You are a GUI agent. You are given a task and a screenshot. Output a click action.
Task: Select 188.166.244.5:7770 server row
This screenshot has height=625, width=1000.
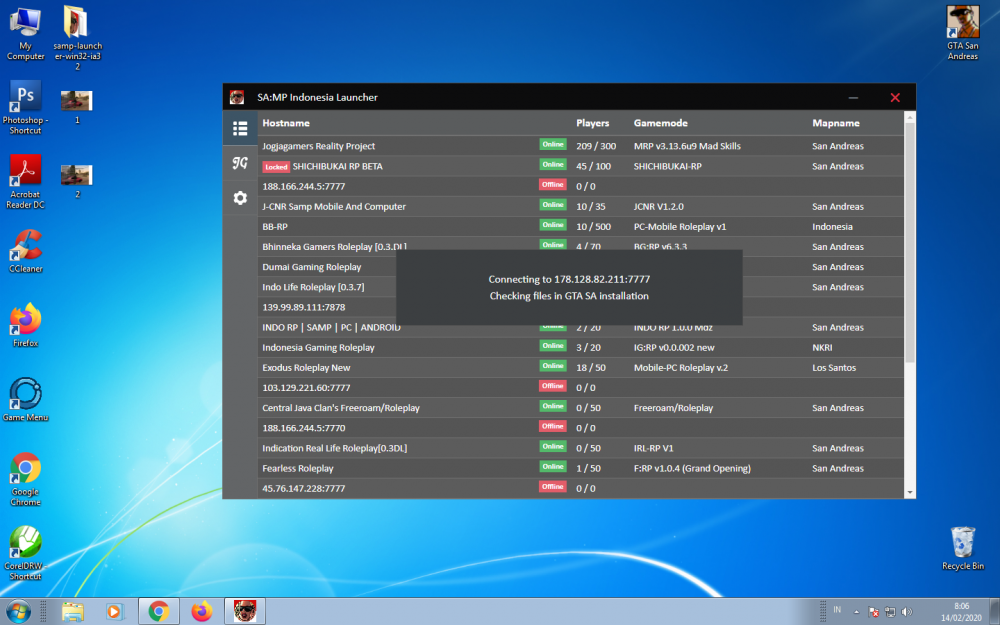click(x=581, y=428)
